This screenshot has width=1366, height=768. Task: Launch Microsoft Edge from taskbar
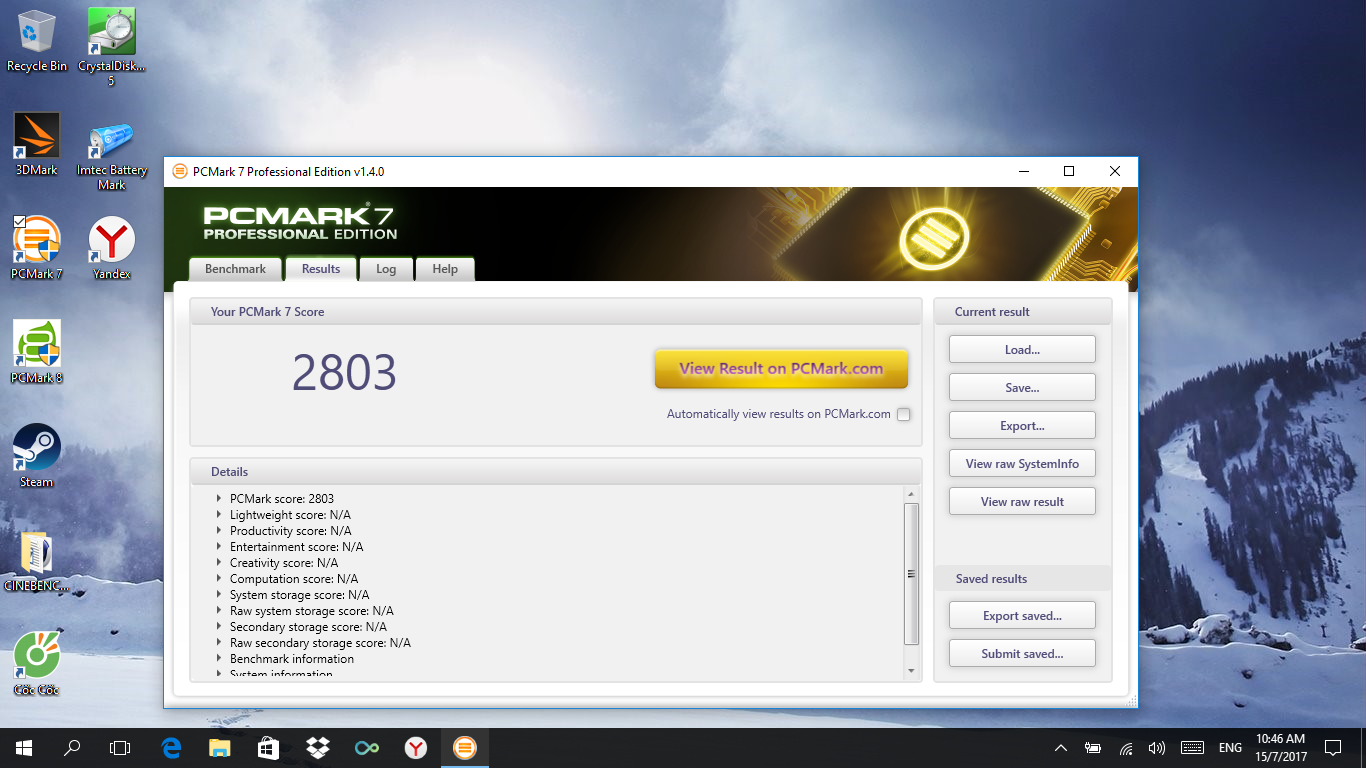tap(171, 747)
